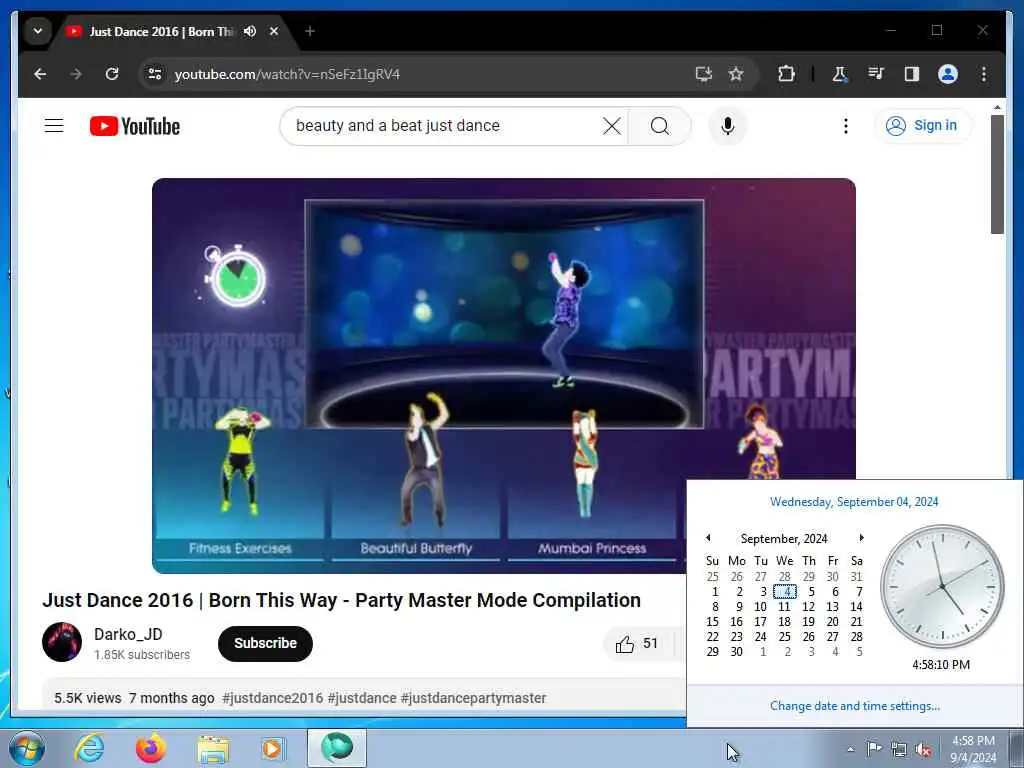
Task: Open the #justdance2016 hashtag
Action: (272, 698)
